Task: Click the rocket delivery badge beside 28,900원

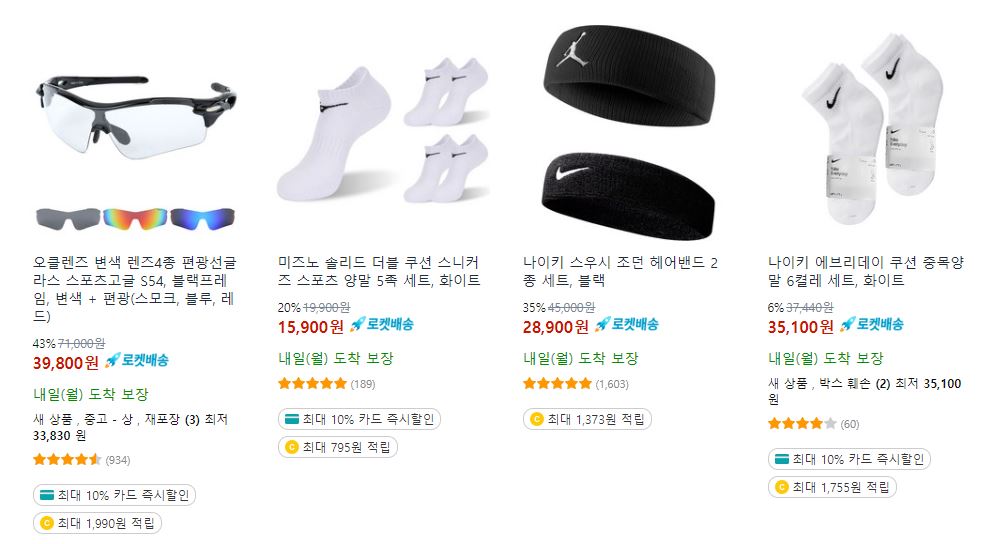Action: (x=627, y=325)
